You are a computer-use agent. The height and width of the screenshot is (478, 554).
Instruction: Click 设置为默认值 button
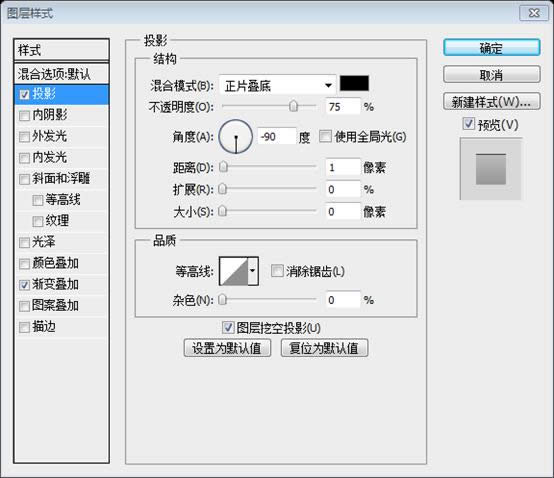point(227,348)
